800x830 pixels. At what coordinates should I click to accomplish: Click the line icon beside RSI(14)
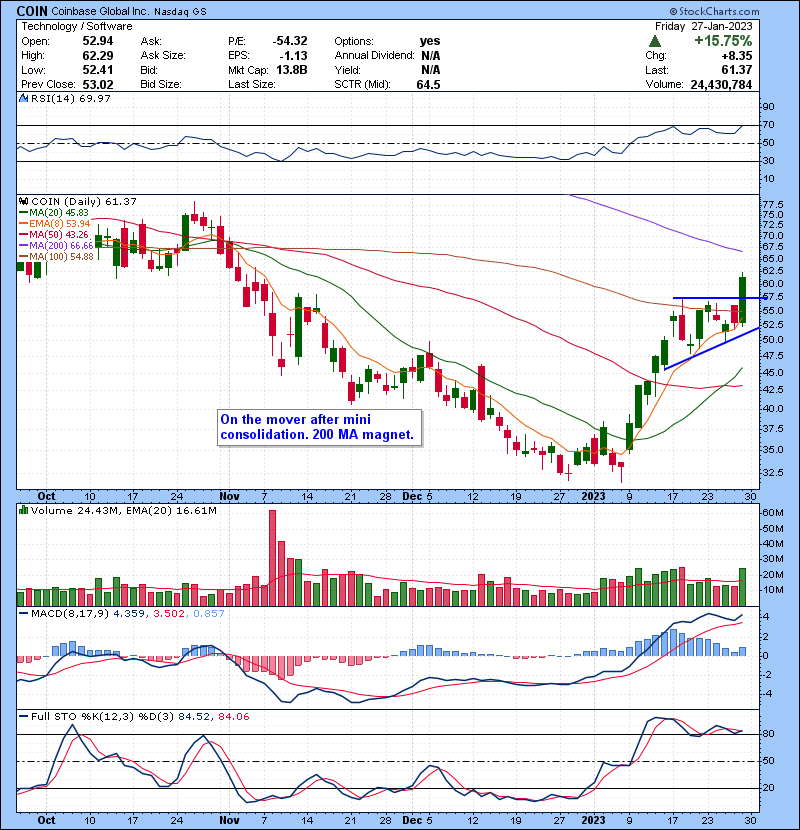pos(23,98)
